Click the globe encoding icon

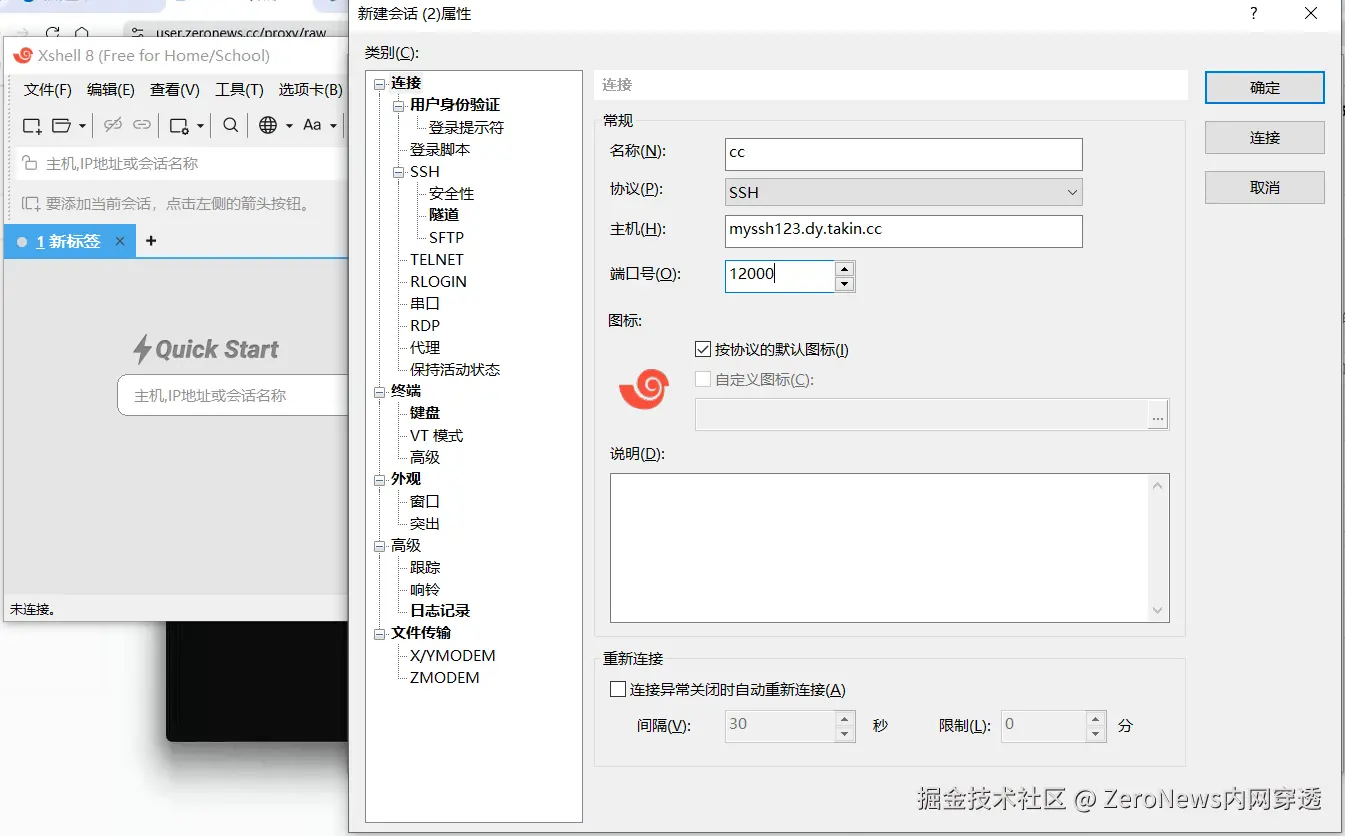click(268, 125)
